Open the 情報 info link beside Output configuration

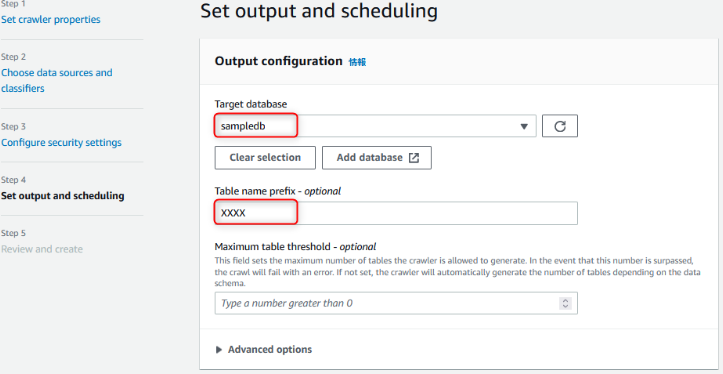pos(357,62)
